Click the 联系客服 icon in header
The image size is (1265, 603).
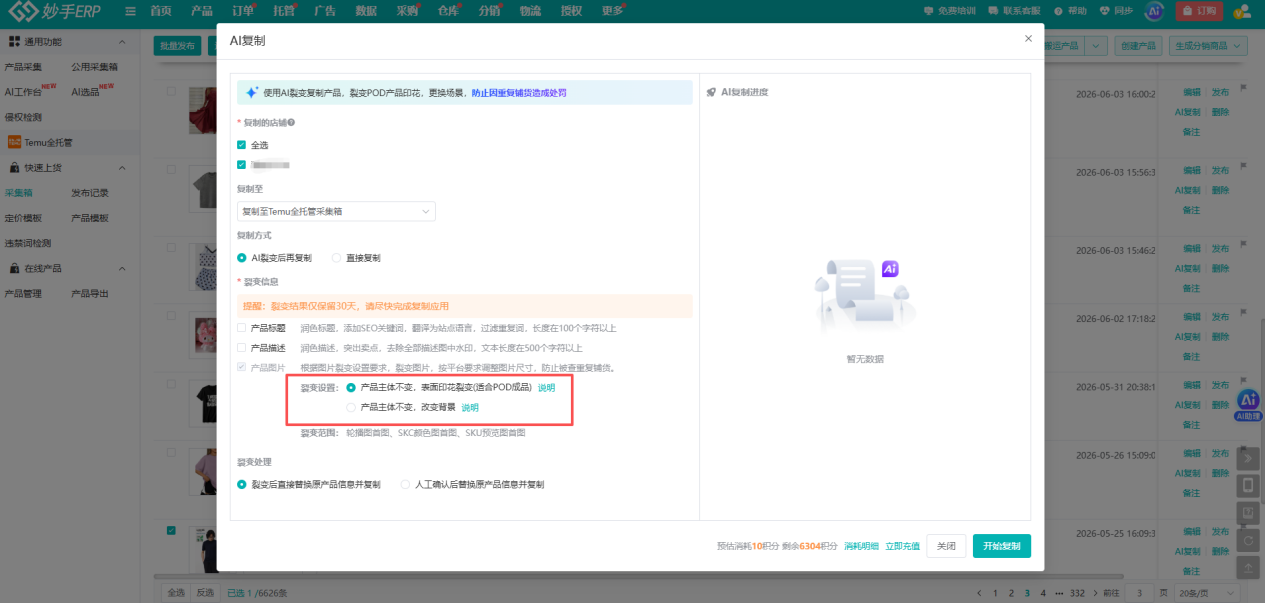coord(992,11)
